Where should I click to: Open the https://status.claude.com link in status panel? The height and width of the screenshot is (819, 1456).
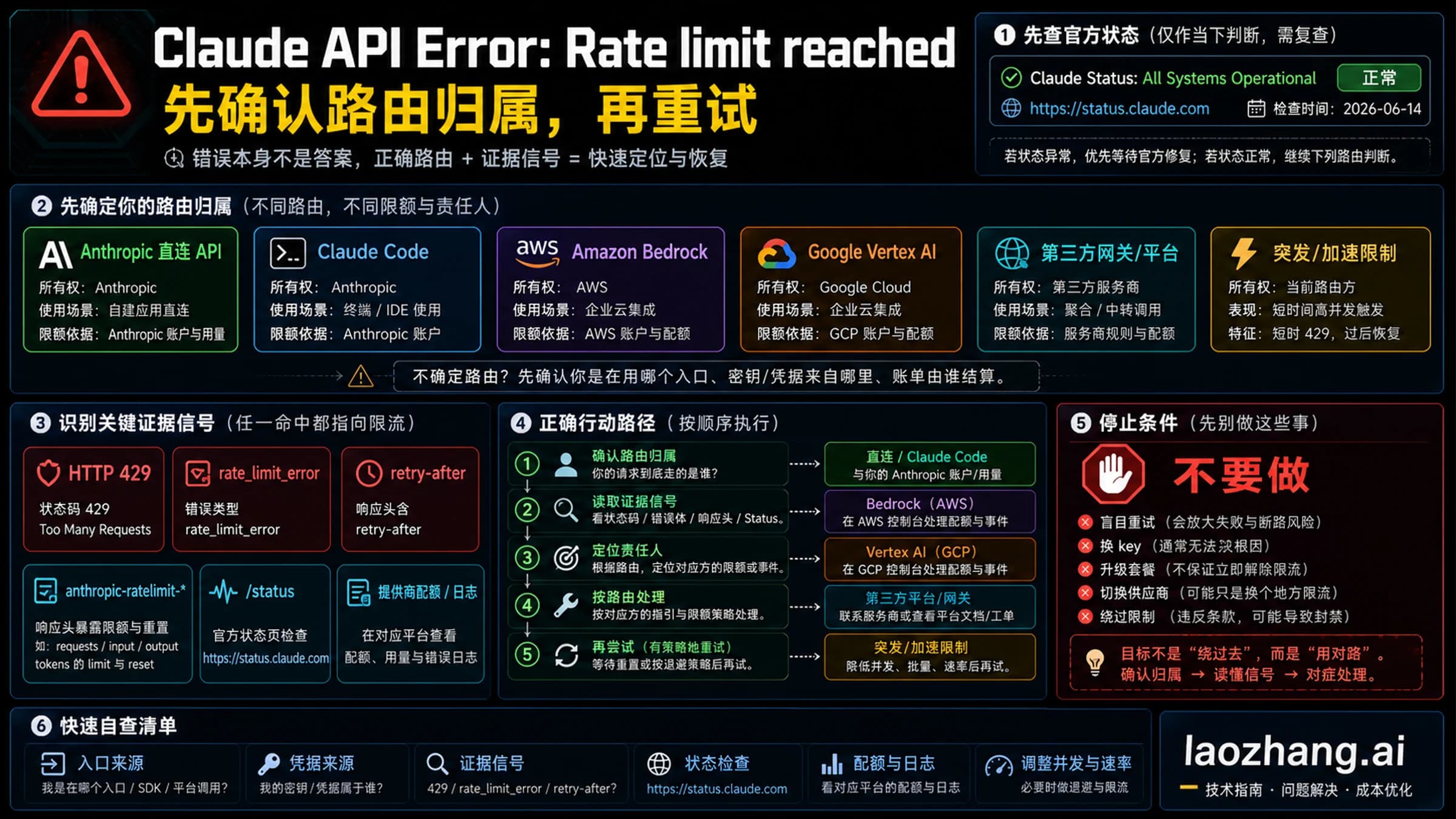[1119, 109]
